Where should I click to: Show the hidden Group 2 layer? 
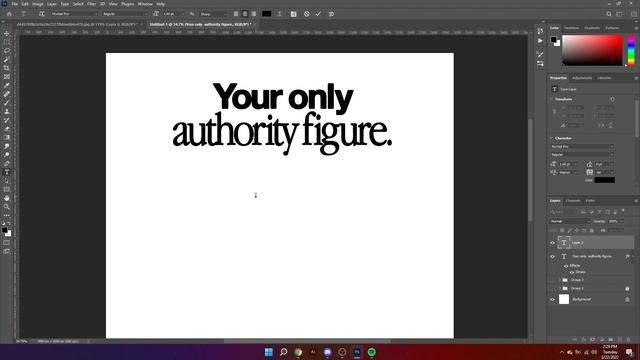[553, 280]
